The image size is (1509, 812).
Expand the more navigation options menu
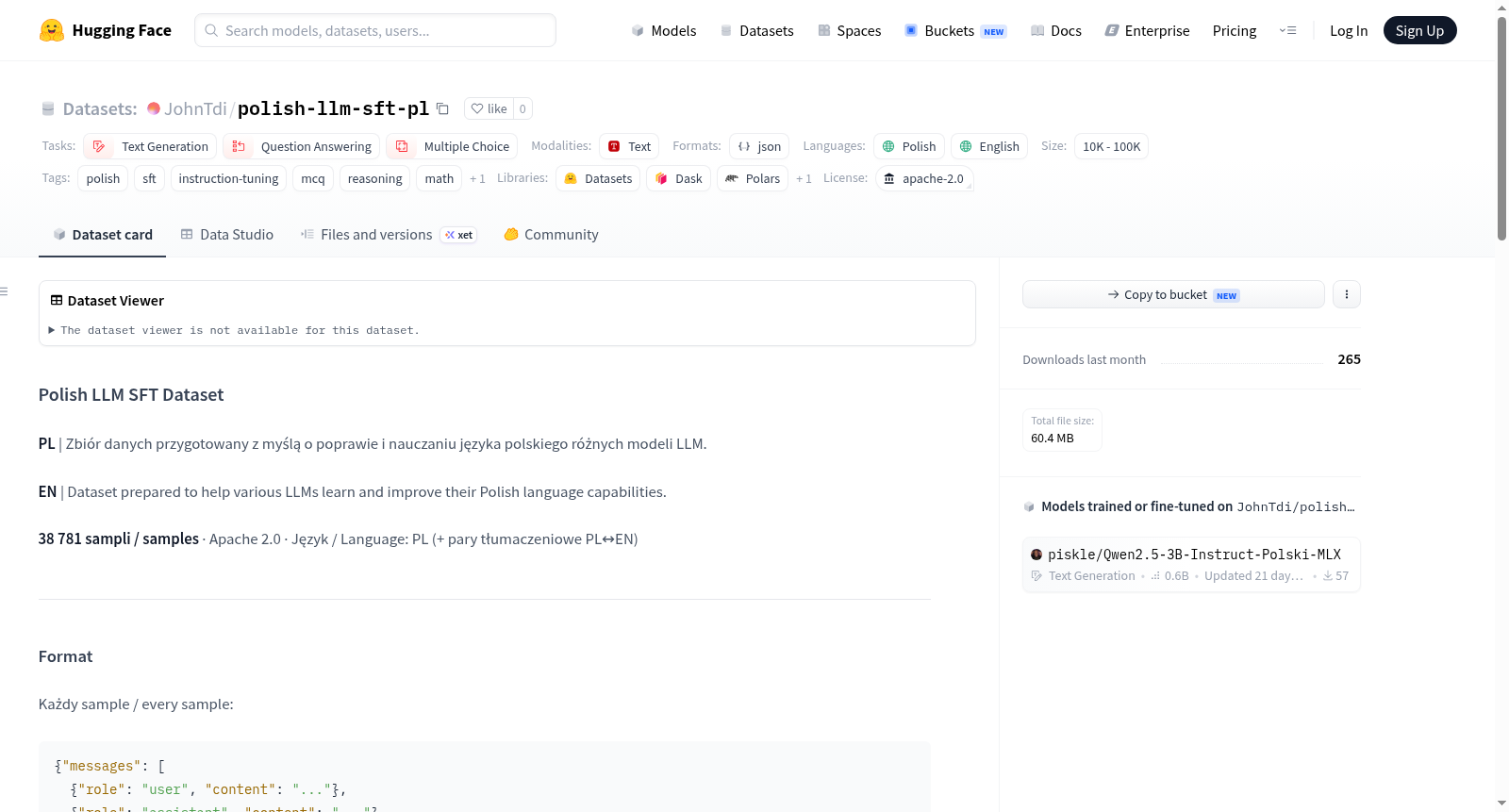pos(1287,30)
